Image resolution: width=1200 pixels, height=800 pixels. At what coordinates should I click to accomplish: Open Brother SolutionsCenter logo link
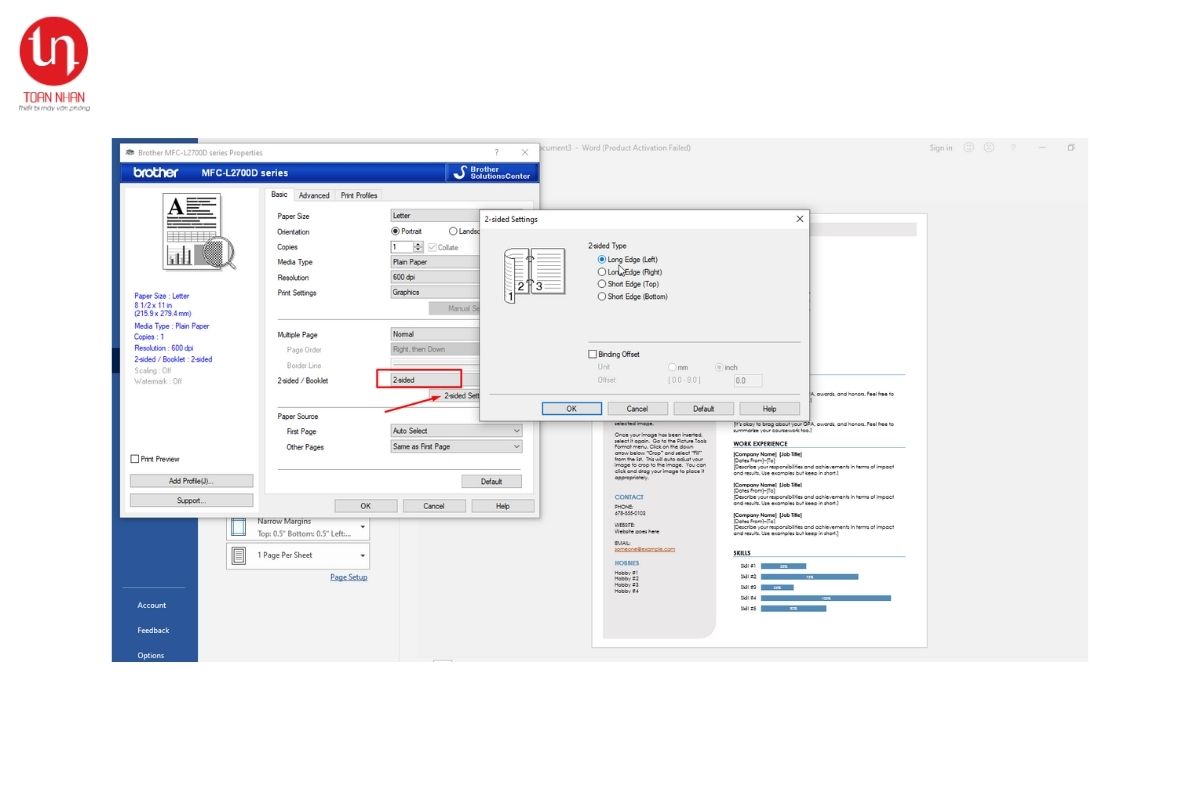pos(490,173)
